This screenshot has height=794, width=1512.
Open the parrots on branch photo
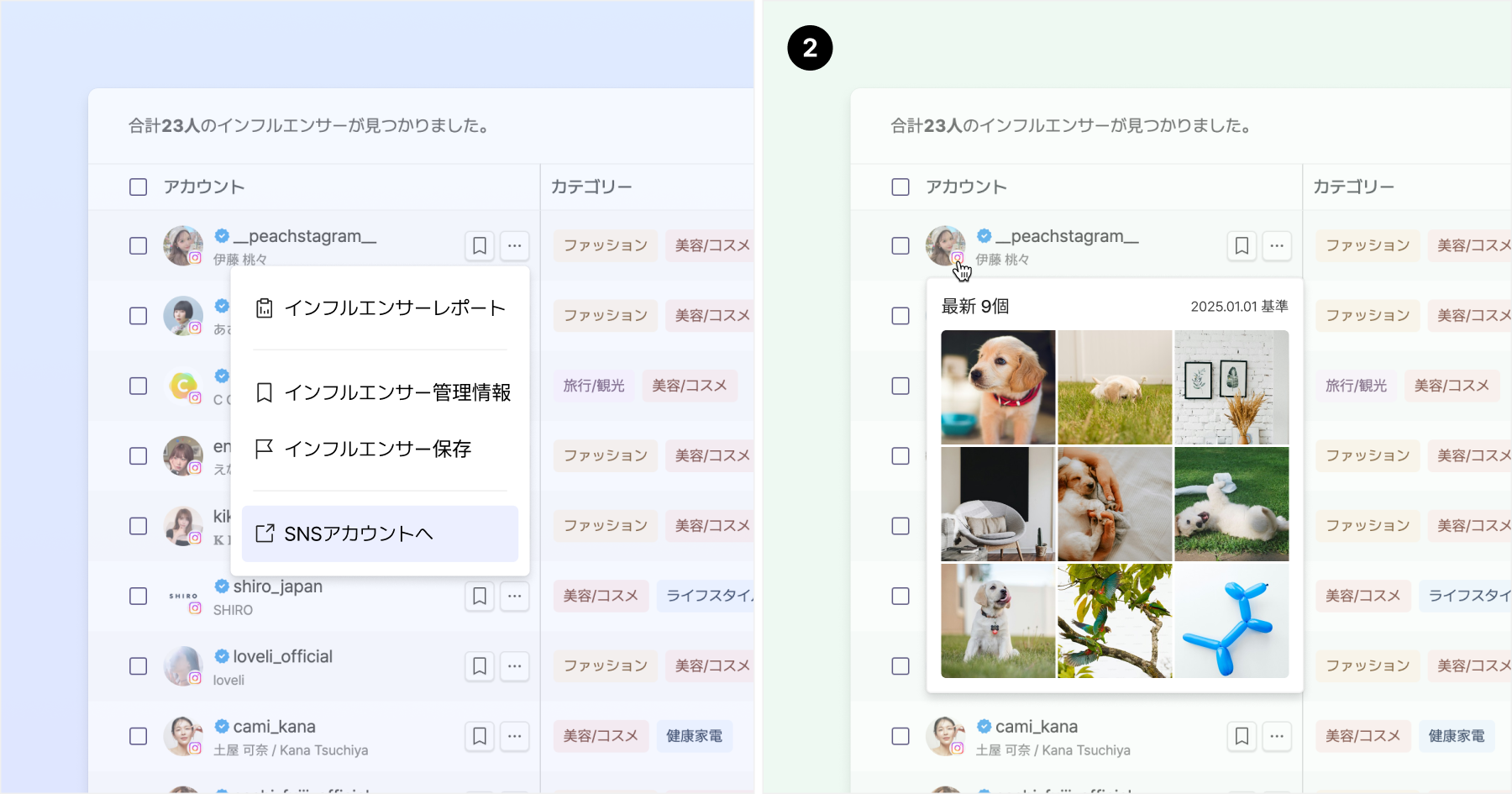[x=1115, y=621]
